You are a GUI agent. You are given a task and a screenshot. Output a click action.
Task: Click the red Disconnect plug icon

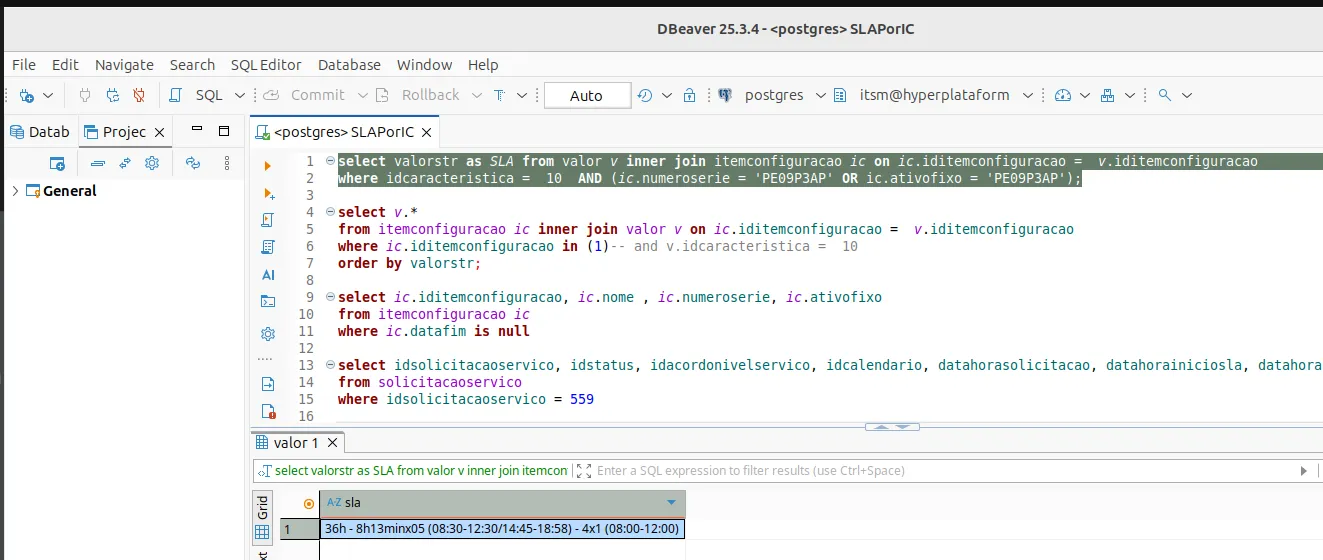(139, 95)
